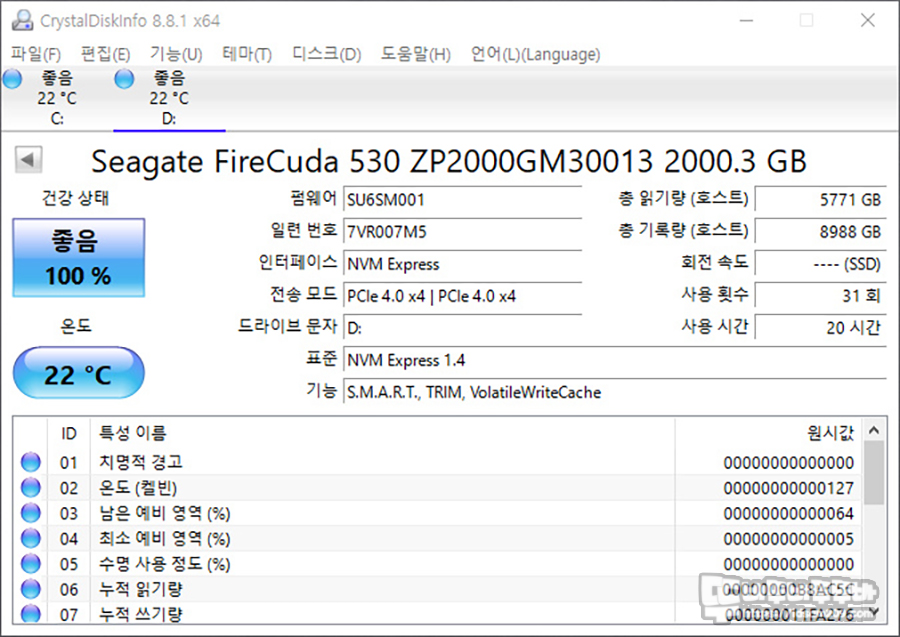Click the CrystalDiskInfo app icon in title bar
900x637 pixels.
23,20
